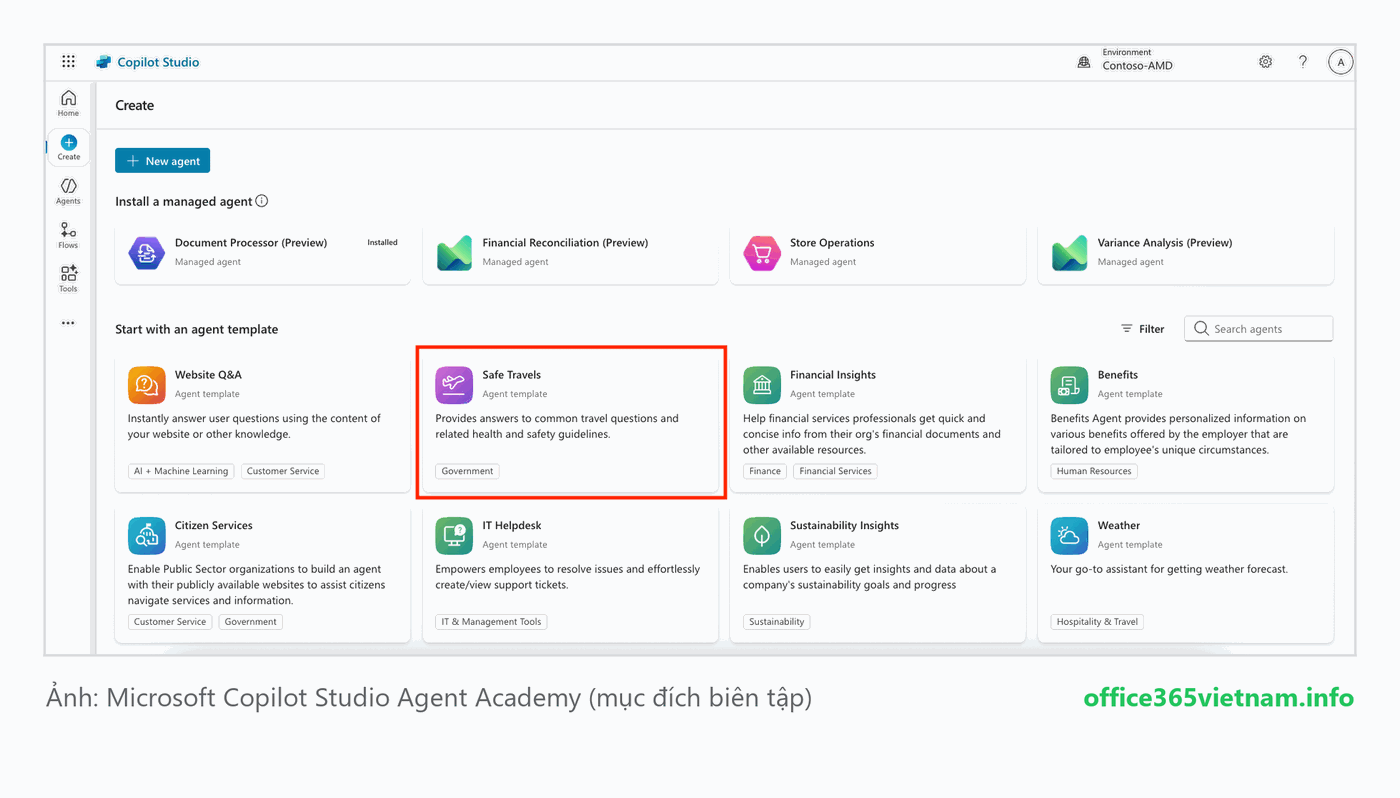Image resolution: width=1400 pixels, height=798 pixels.
Task: Open the Environment picker icon
Action: click(1083, 62)
